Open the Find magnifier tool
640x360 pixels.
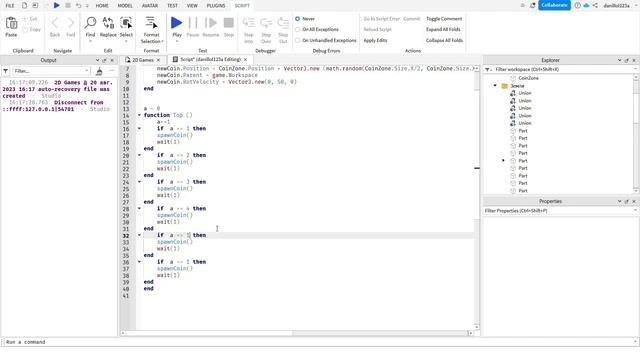(90, 23)
